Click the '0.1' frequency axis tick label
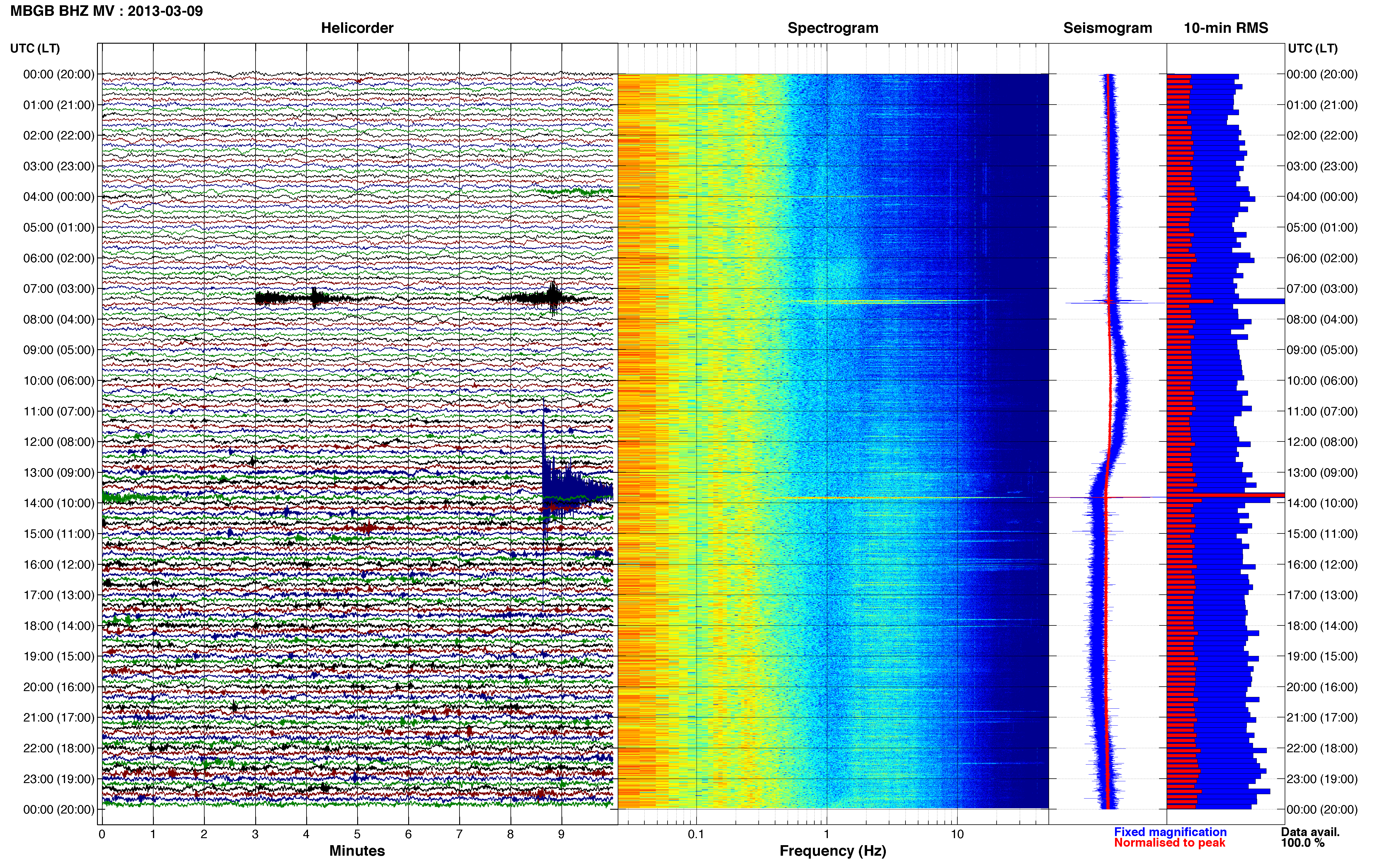 click(696, 835)
